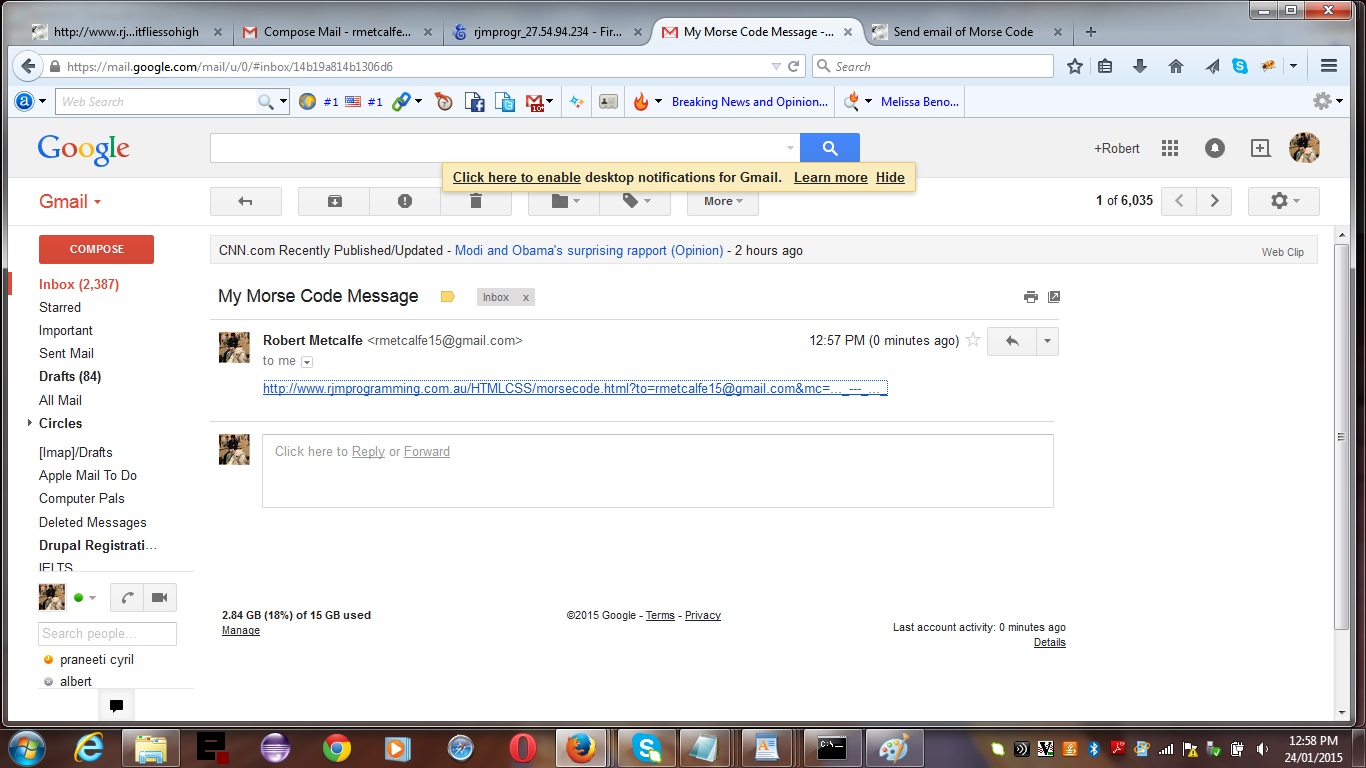Open the Firefox hamburger menu

[x=1329, y=66]
